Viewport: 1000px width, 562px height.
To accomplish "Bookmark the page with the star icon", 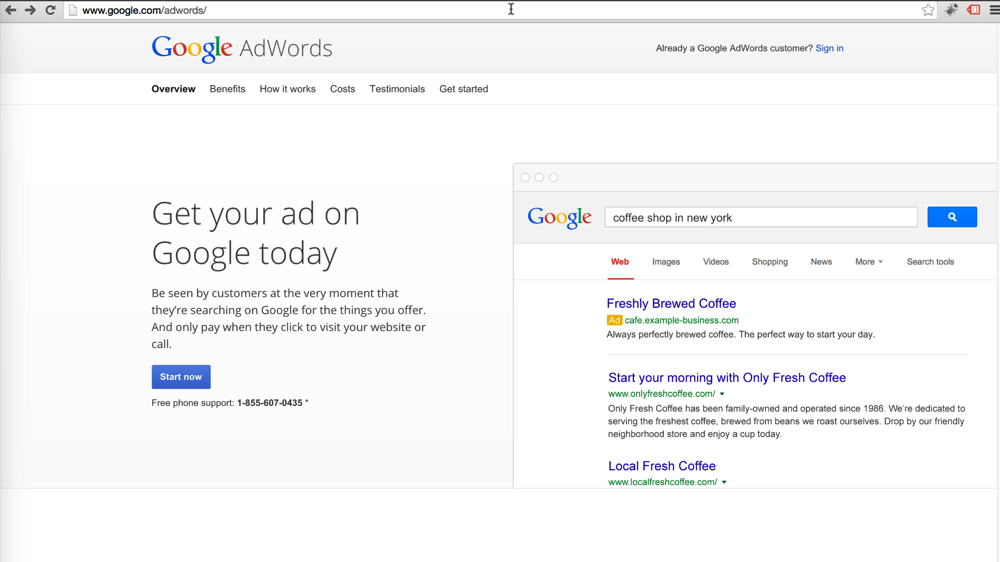I will pos(928,10).
